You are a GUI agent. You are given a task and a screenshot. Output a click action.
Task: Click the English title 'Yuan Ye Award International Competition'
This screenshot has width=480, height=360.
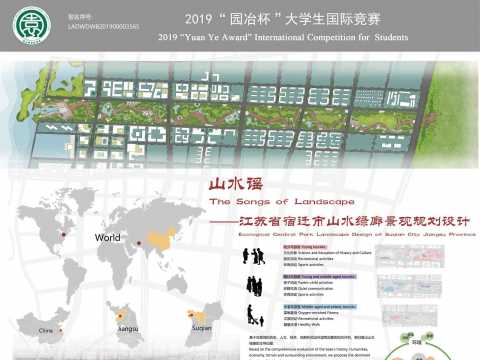[283, 37]
